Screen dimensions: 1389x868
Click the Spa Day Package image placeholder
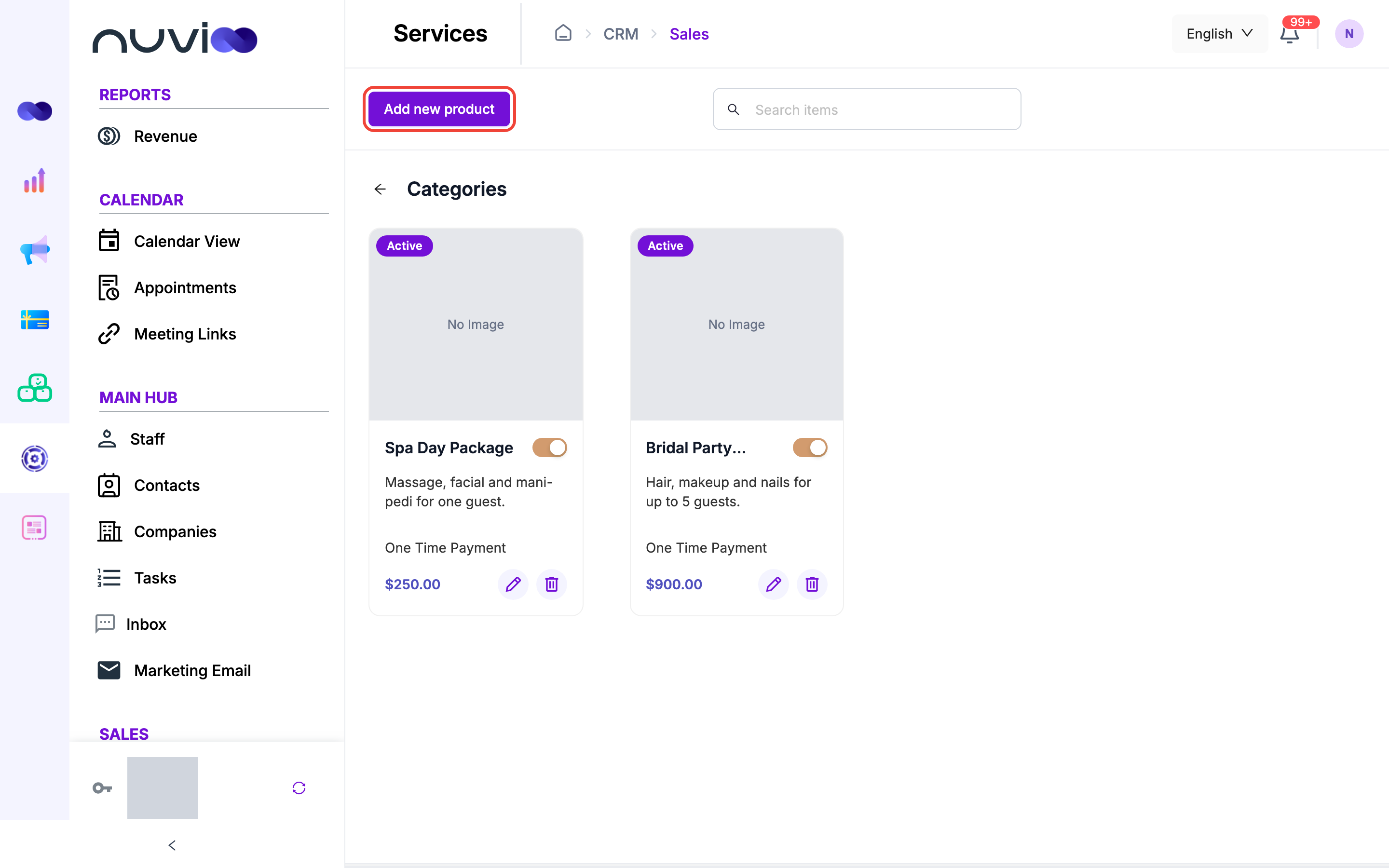point(476,325)
